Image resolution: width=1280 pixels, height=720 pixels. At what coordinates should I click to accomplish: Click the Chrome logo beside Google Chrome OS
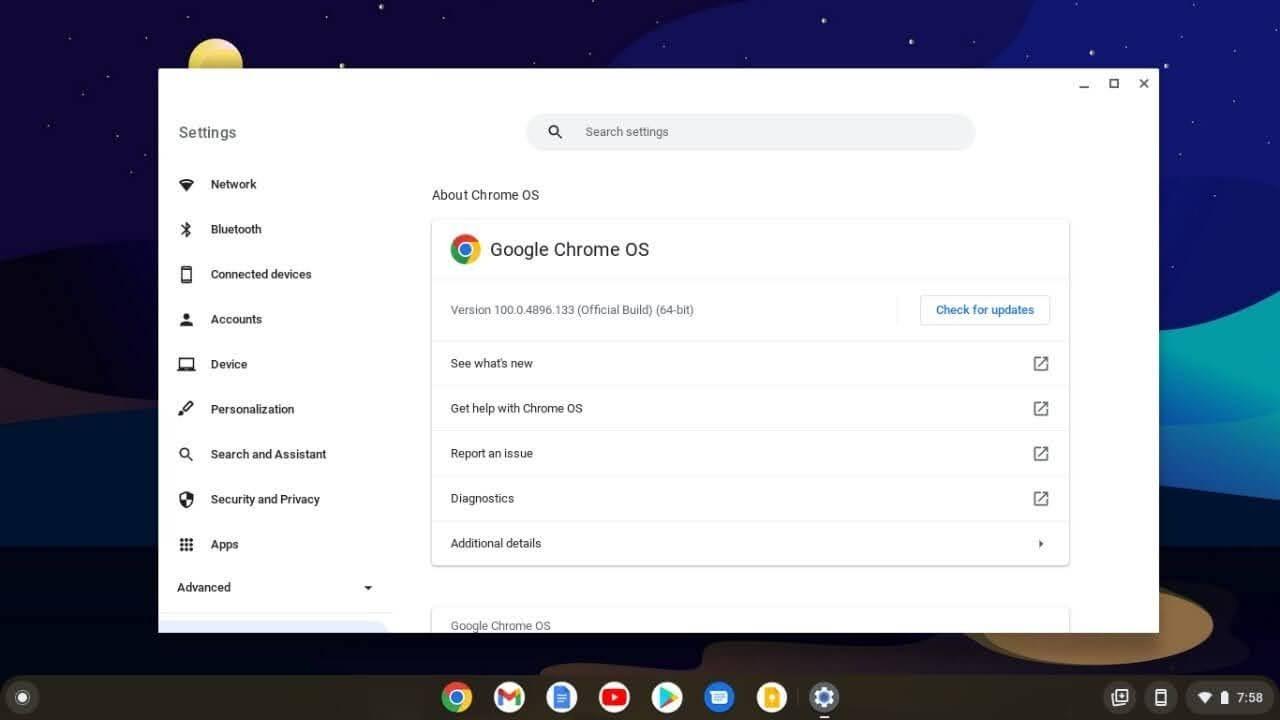[x=465, y=249]
